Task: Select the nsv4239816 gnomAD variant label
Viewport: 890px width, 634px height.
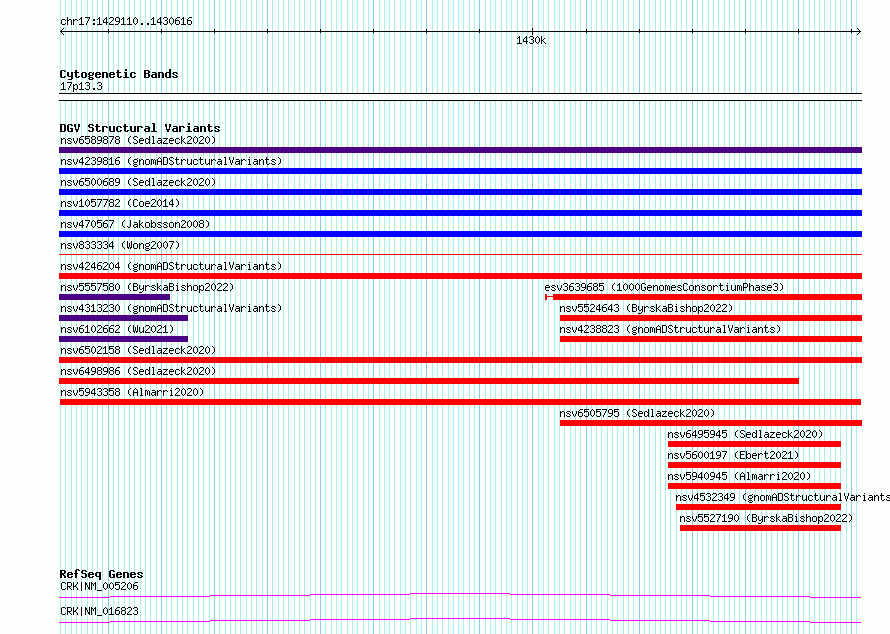Action: pyautogui.click(x=171, y=161)
